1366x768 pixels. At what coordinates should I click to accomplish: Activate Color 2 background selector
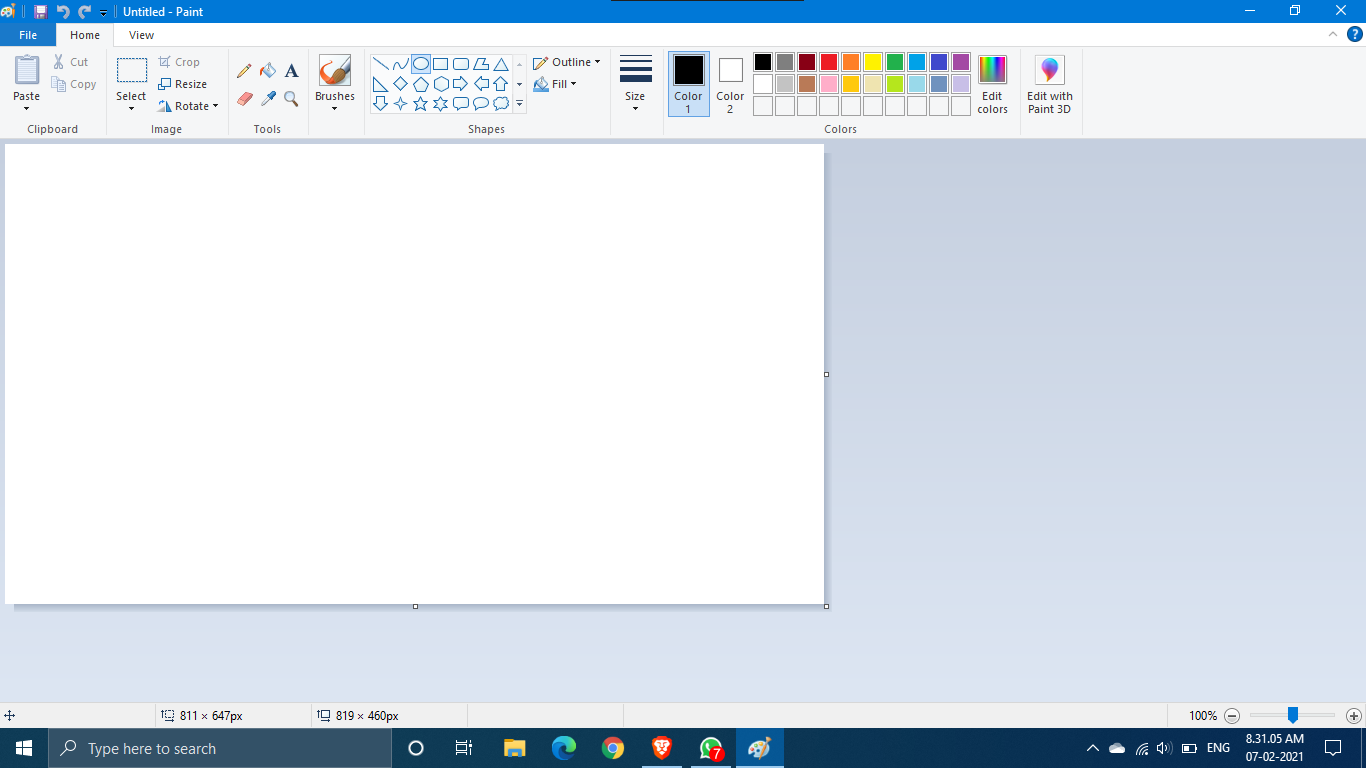(730, 84)
